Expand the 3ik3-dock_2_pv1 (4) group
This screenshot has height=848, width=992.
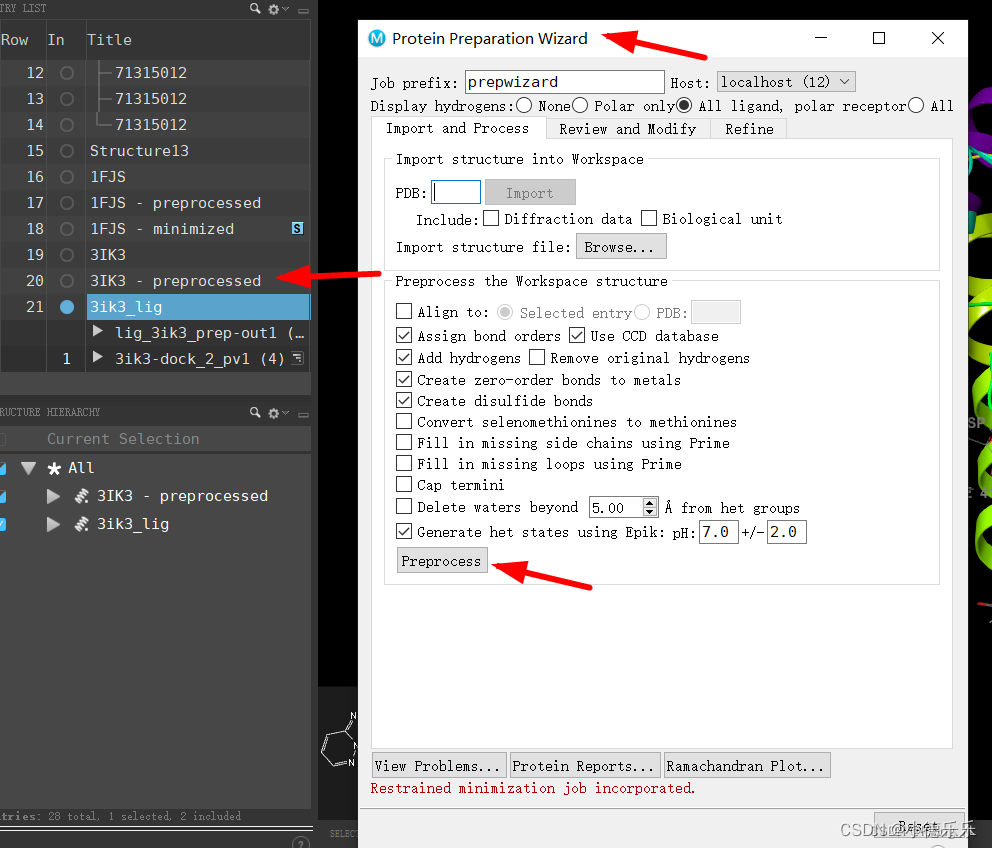coord(97,358)
